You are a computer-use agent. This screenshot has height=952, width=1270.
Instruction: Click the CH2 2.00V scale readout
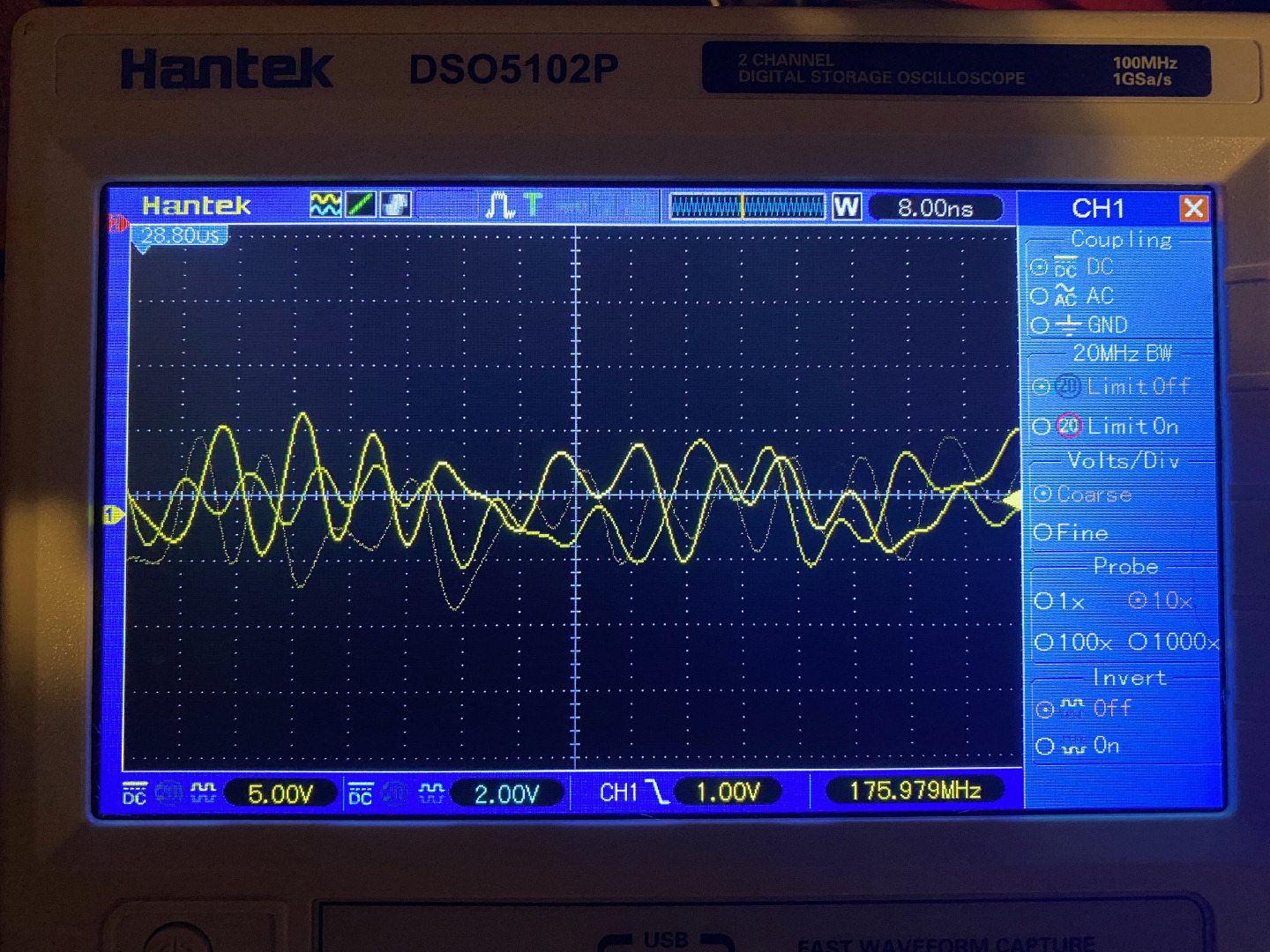click(x=507, y=794)
